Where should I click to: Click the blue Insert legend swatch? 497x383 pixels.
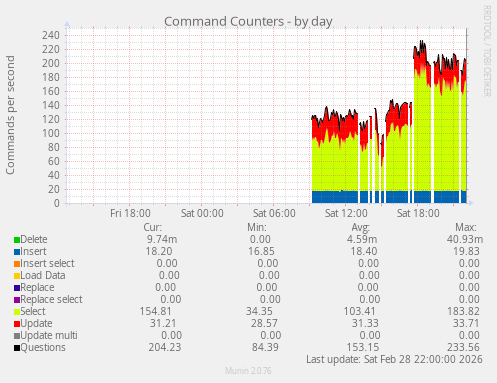pos(17,252)
